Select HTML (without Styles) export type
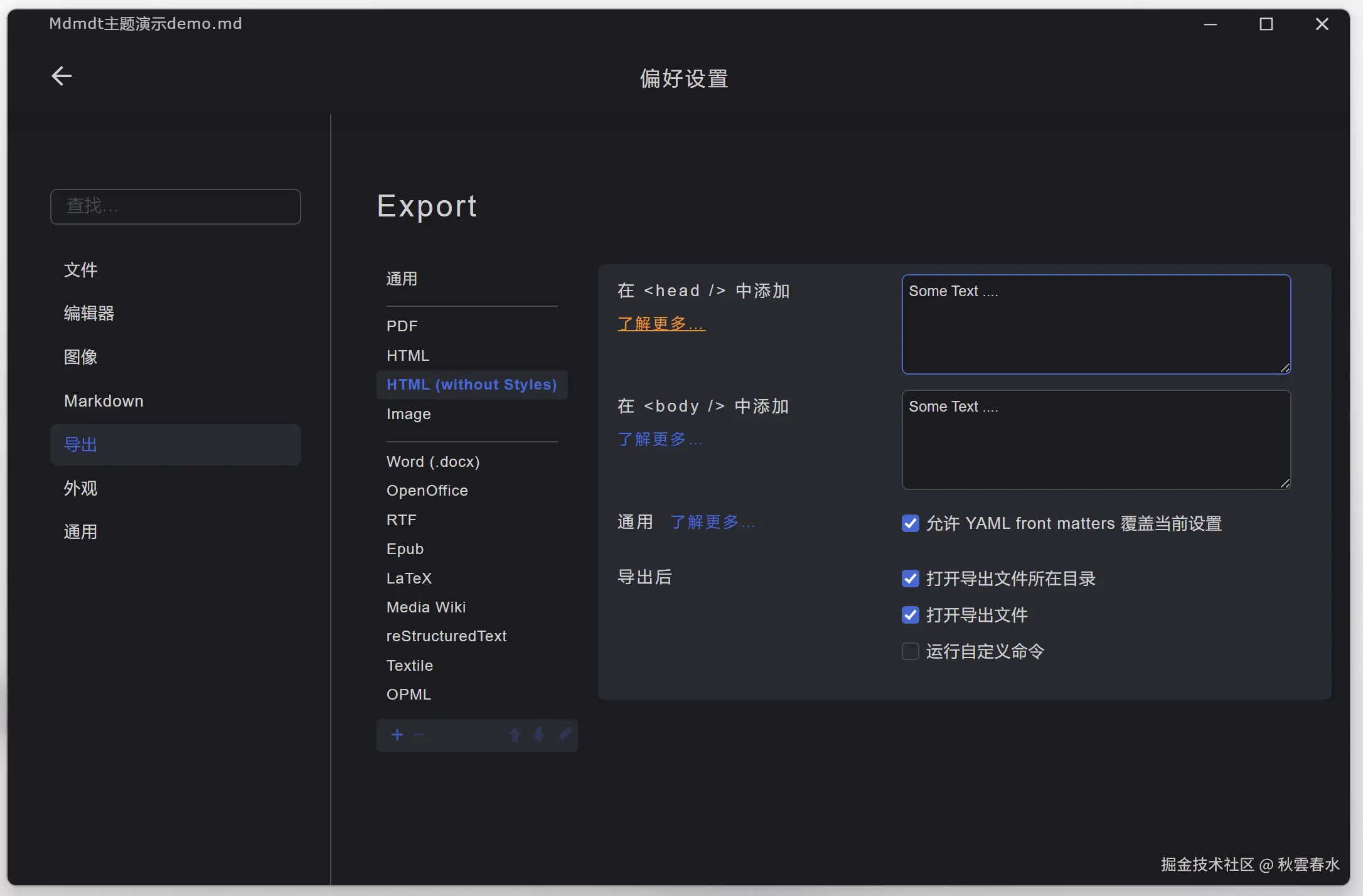The width and height of the screenshot is (1363, 896). (x=472, y=384)
